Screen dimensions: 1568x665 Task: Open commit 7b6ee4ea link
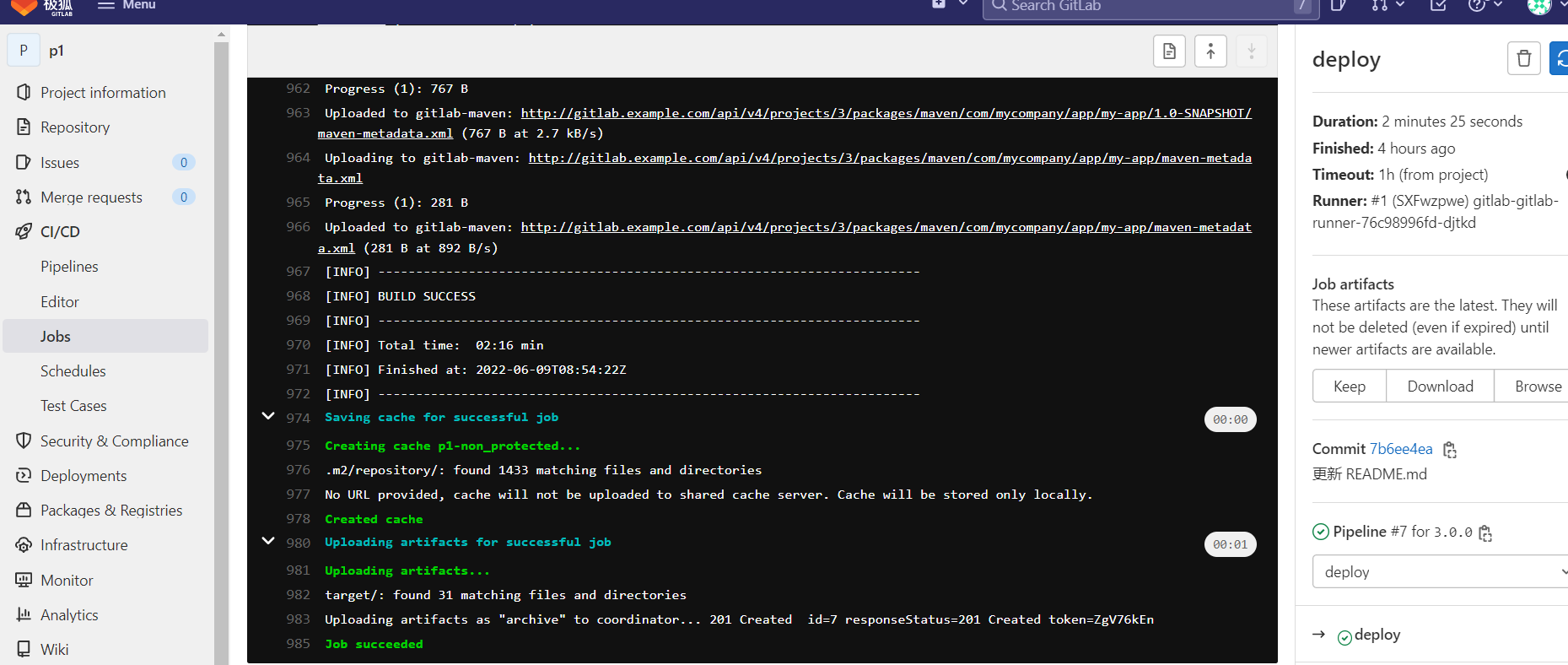click(x=1401, y=449)
